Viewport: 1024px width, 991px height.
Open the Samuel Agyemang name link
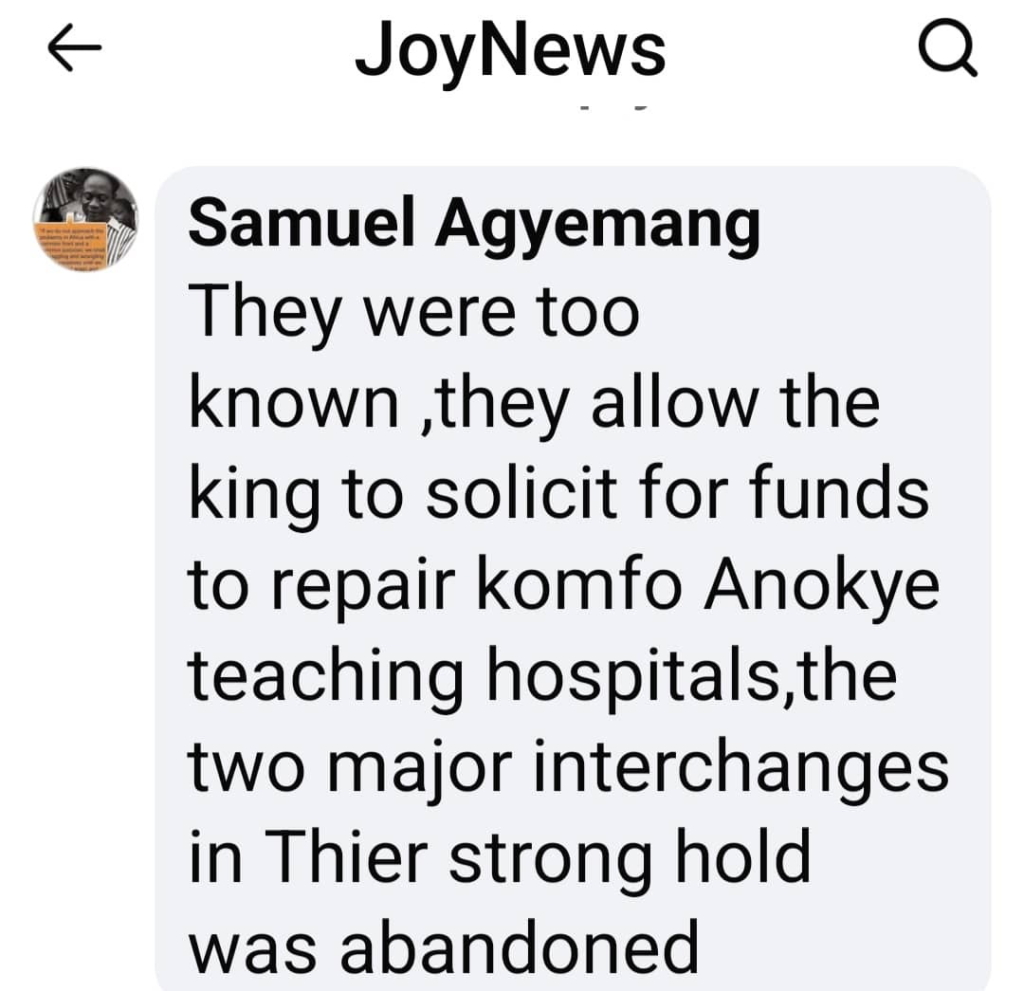coord(475,223)
